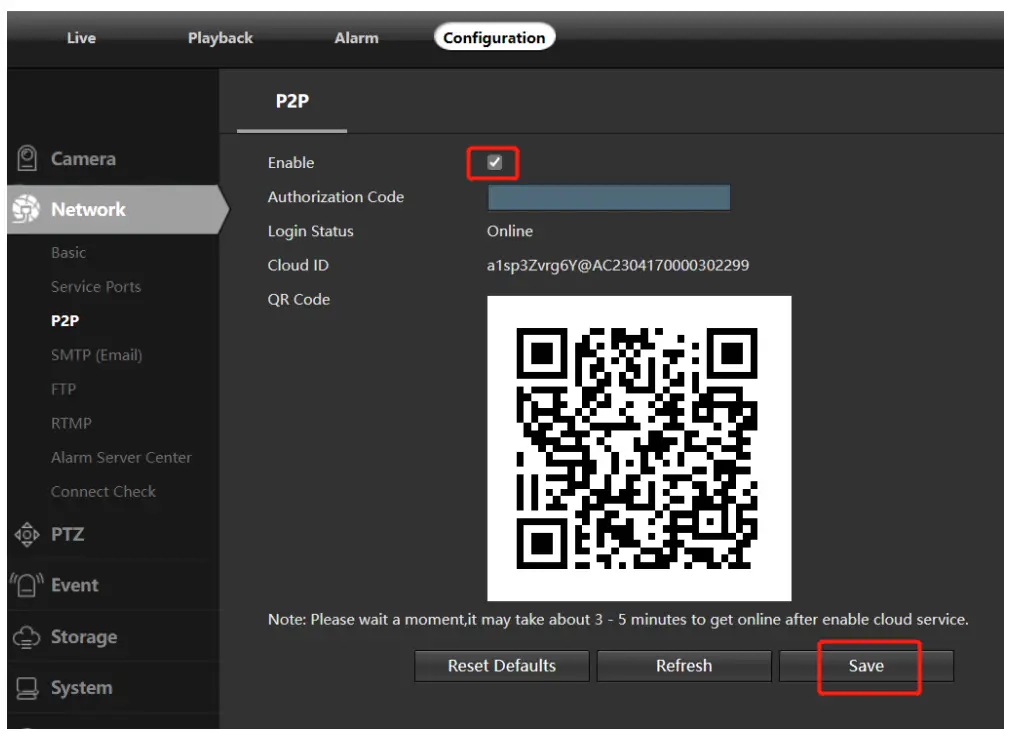The height and width of the screenshot is (740, 1013).
Task: Select the P2P page tab header
Action: pos(293,101)
